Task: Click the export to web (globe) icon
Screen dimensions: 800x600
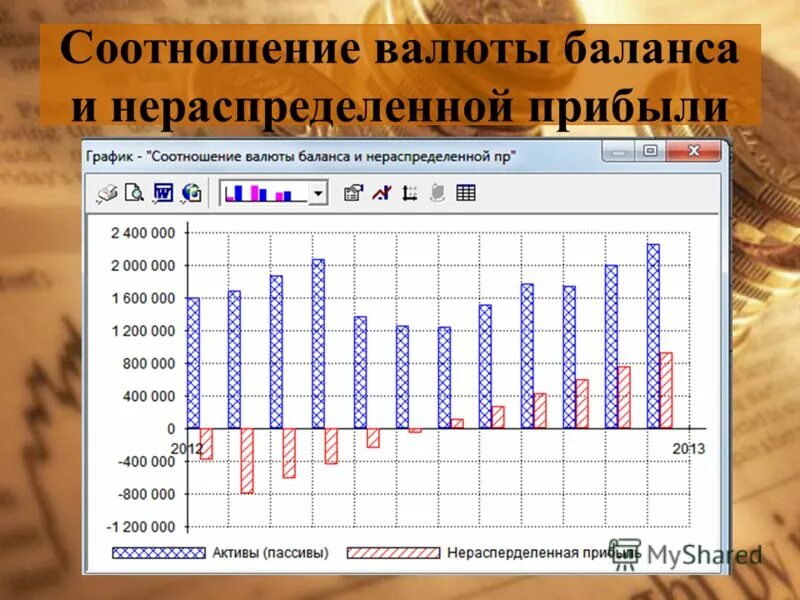Action: point(189,192)
